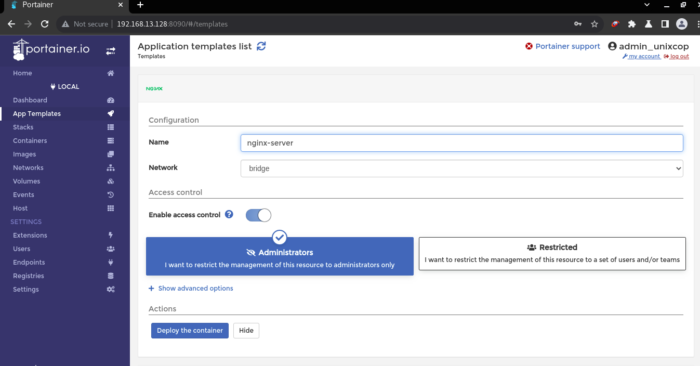Toggle the Enable access control switch
Viewport: 700px width, 366px height.
258,215
